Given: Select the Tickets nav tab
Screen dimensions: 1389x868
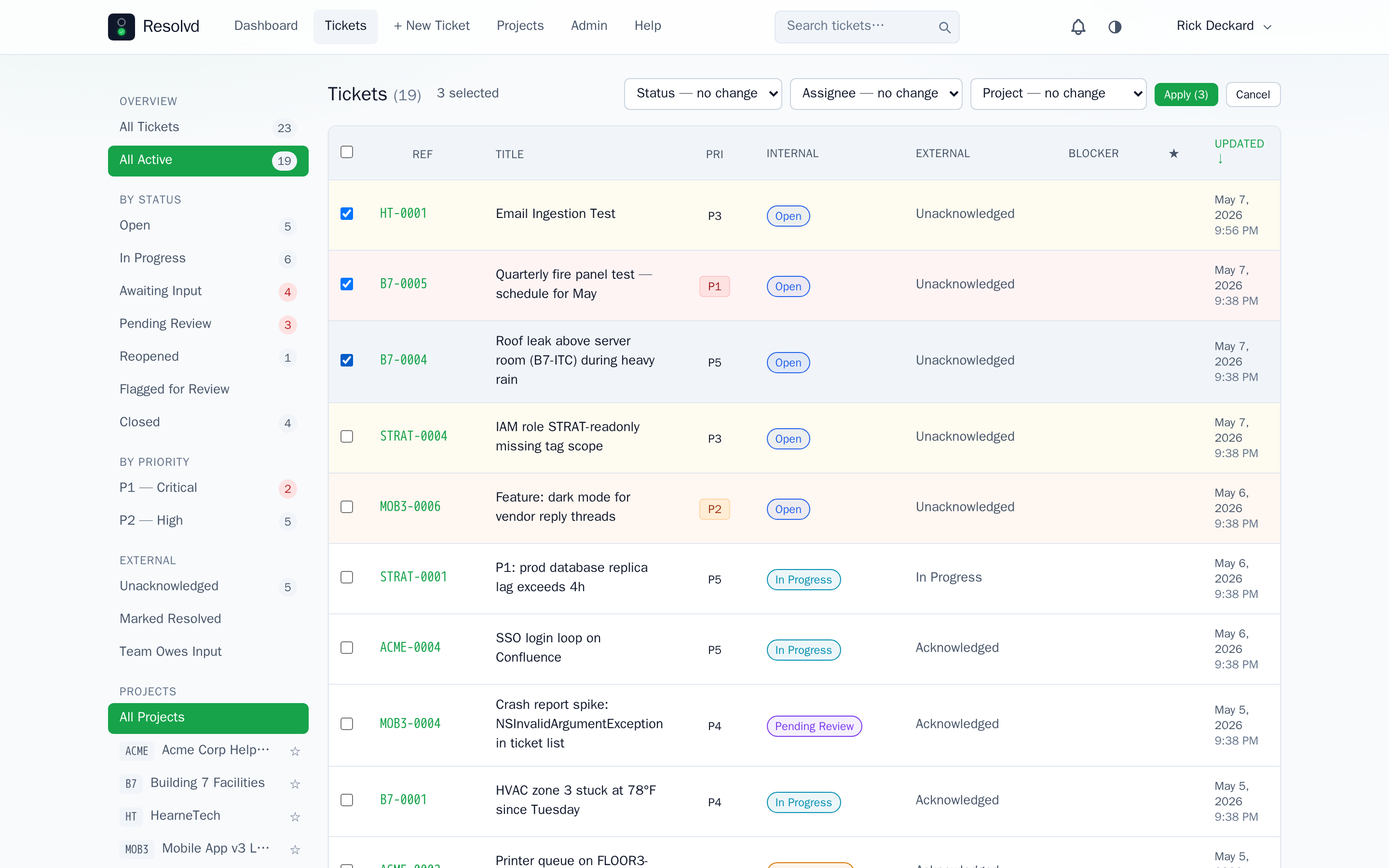Looking at the screenshot, I should 345,26.
